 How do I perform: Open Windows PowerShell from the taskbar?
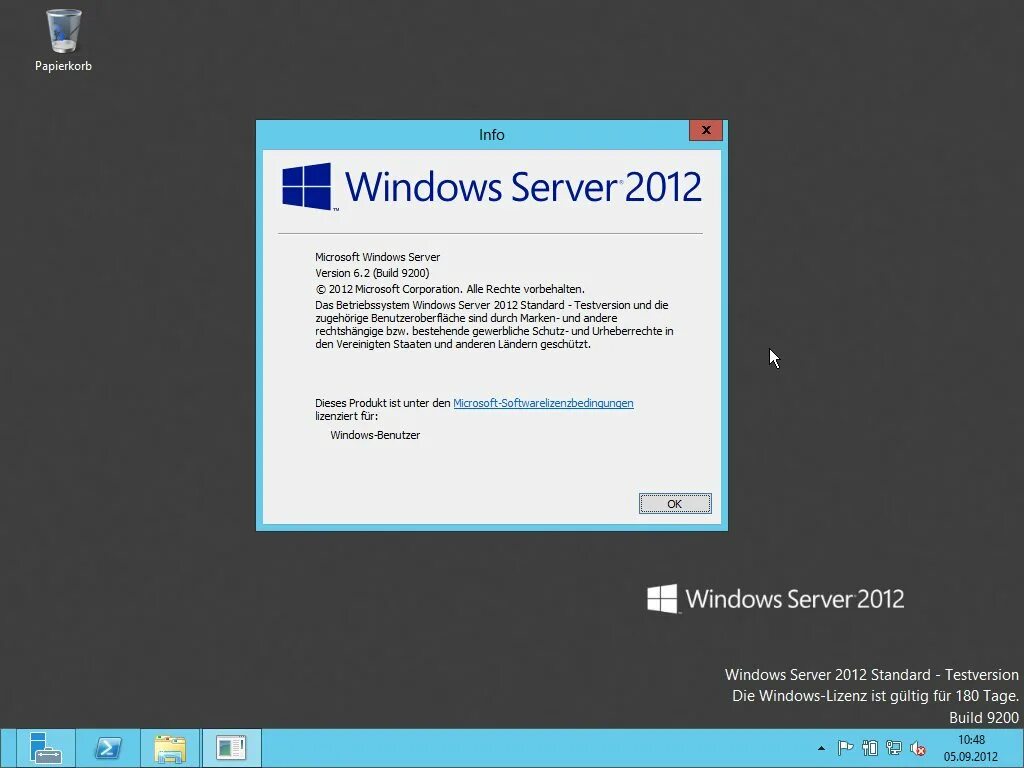coord(108,748)
